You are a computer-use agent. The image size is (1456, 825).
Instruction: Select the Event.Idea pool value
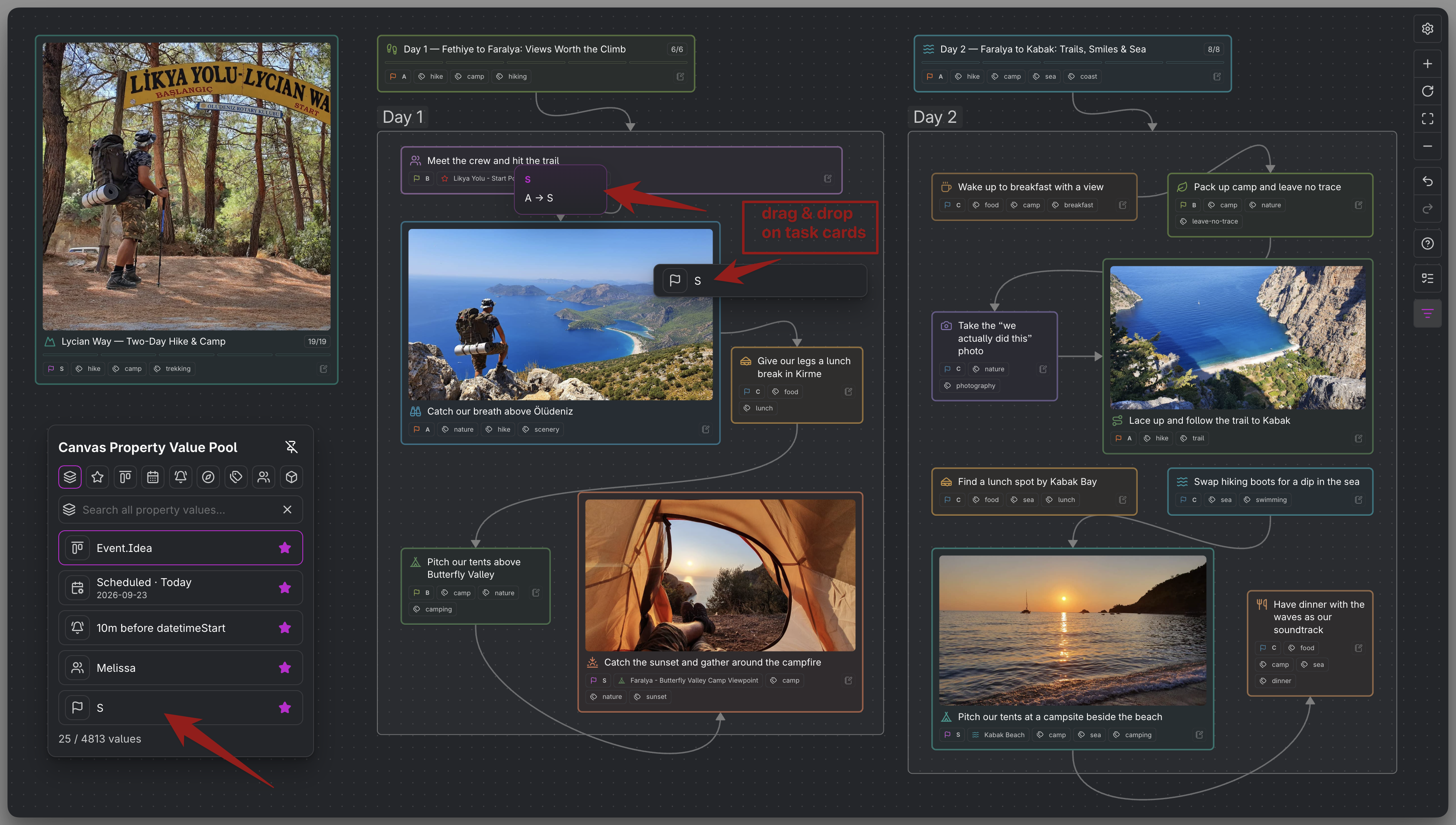pos(181,548)
